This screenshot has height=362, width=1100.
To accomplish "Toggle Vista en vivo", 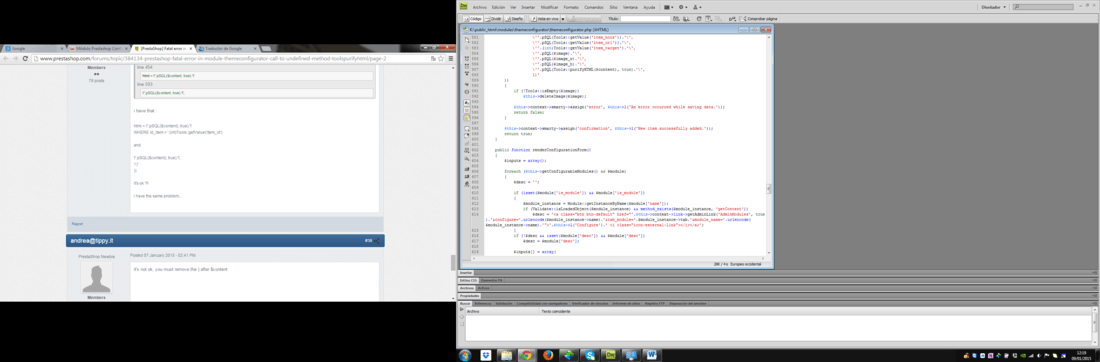I will click(546, 19).
